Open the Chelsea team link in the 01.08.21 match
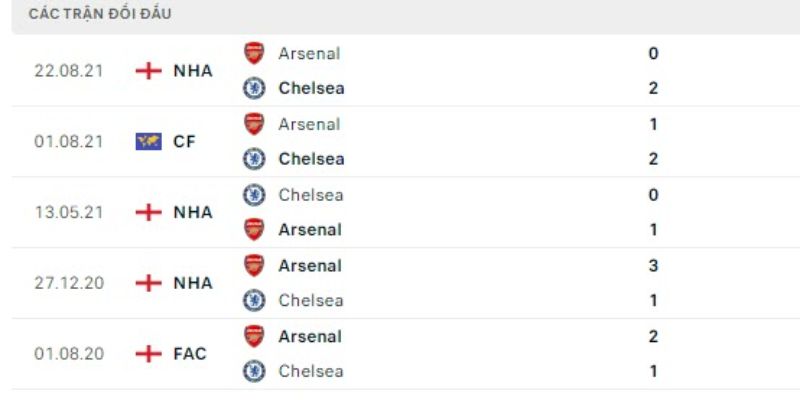Screen dimensions: 800x400 [311, 159]
